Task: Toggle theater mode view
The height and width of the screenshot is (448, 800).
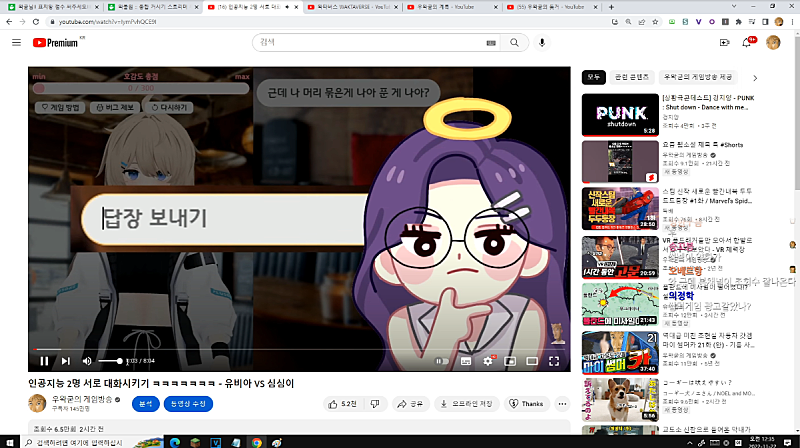Action: pyautogui.click(x=531, y=360)
